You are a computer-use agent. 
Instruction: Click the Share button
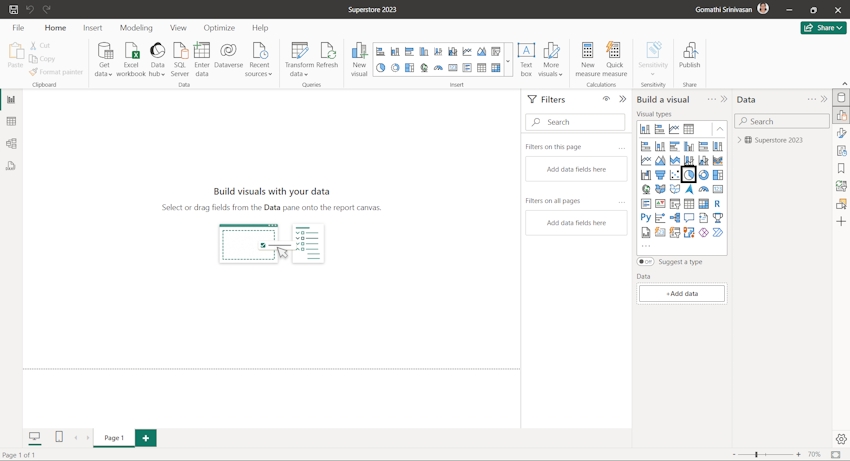pos(823,28)
